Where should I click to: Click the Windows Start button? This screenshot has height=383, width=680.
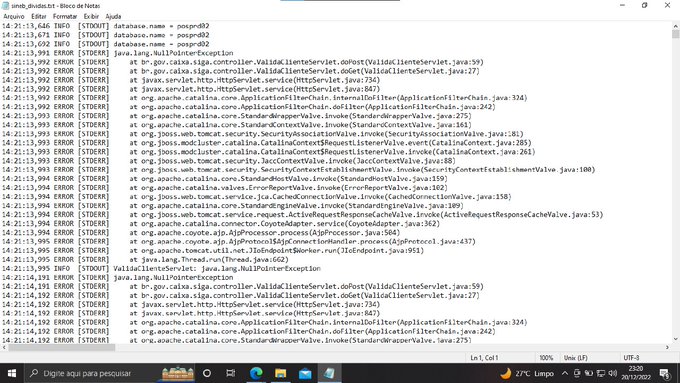click(12, 373)
